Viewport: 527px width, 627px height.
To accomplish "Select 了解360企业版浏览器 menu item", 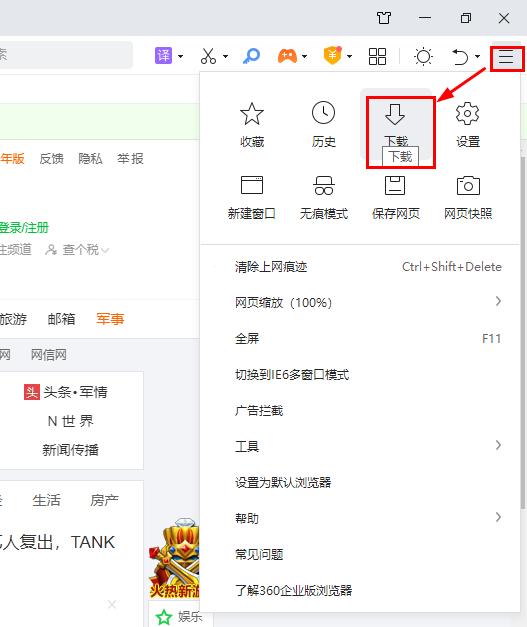I will pos(360,590).
